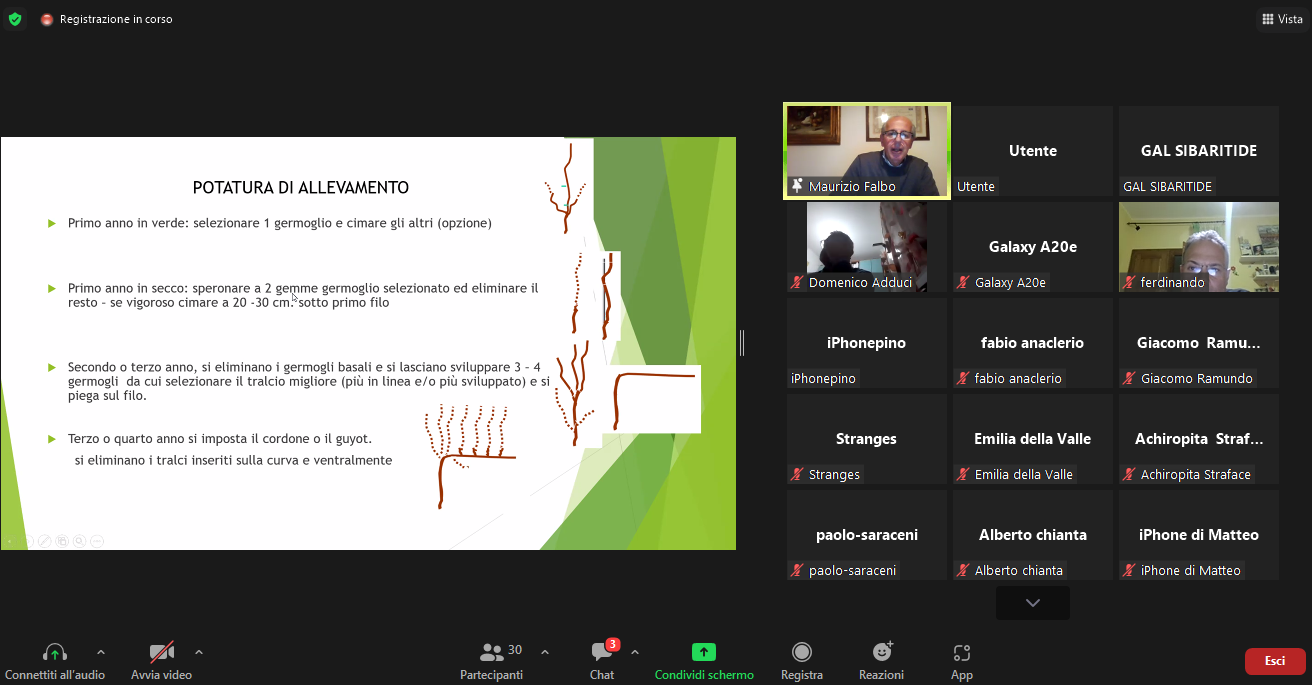Screen dimensions: 1312x685
Task: Click the three-dots more icon on slide
Action: (97, 541)
